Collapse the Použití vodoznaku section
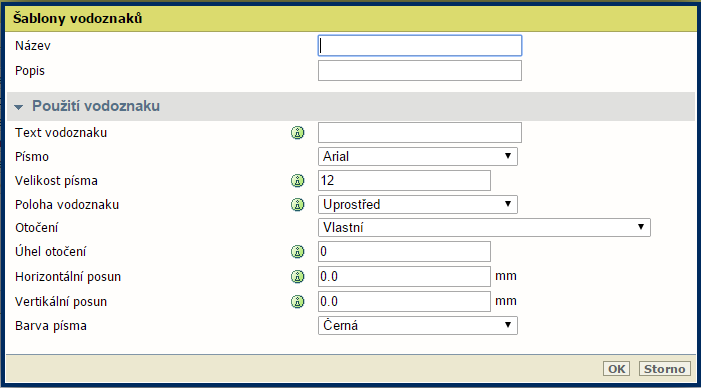 coord(19,107)
